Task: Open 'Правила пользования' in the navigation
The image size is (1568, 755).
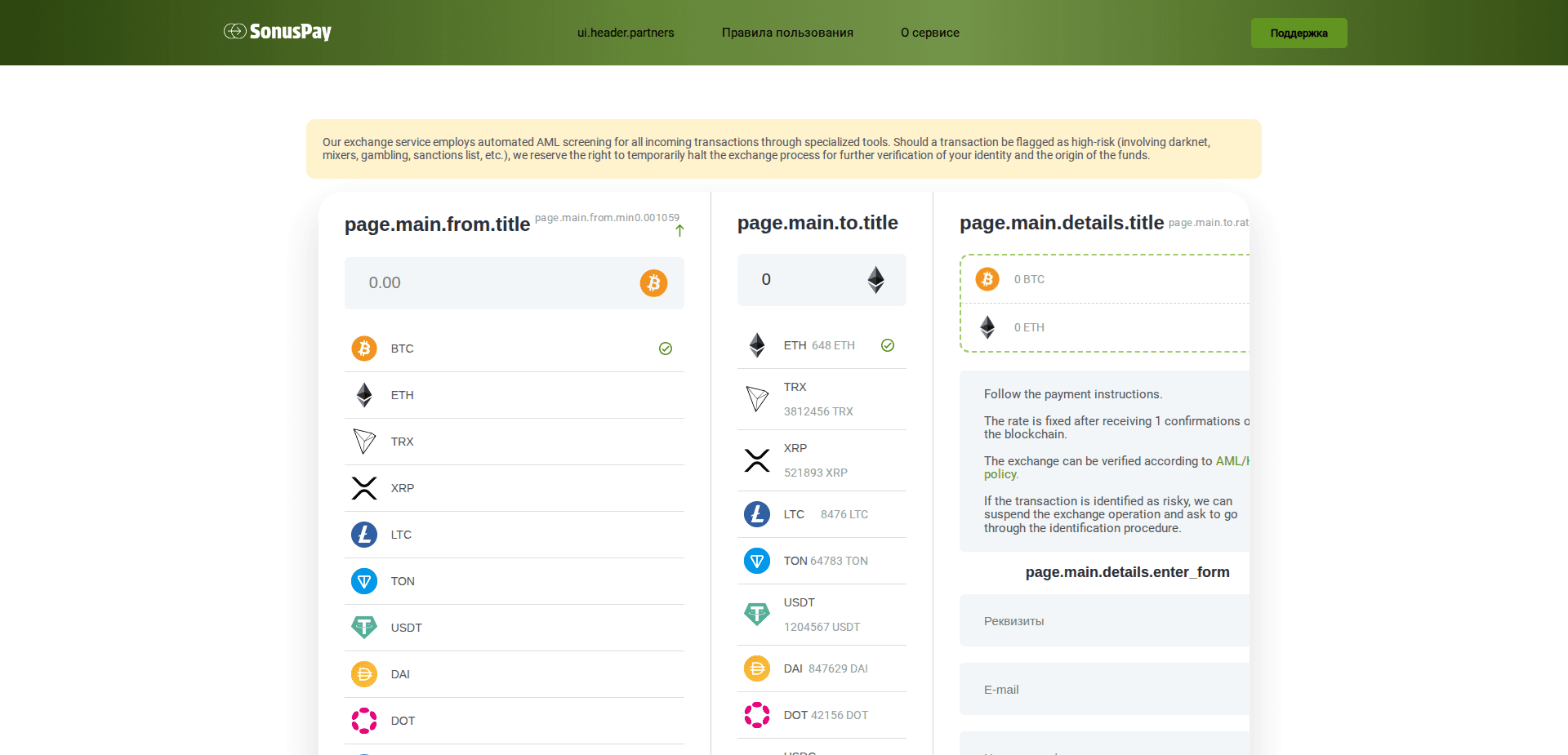Action: pyautogui.click(x=786, y=33)
